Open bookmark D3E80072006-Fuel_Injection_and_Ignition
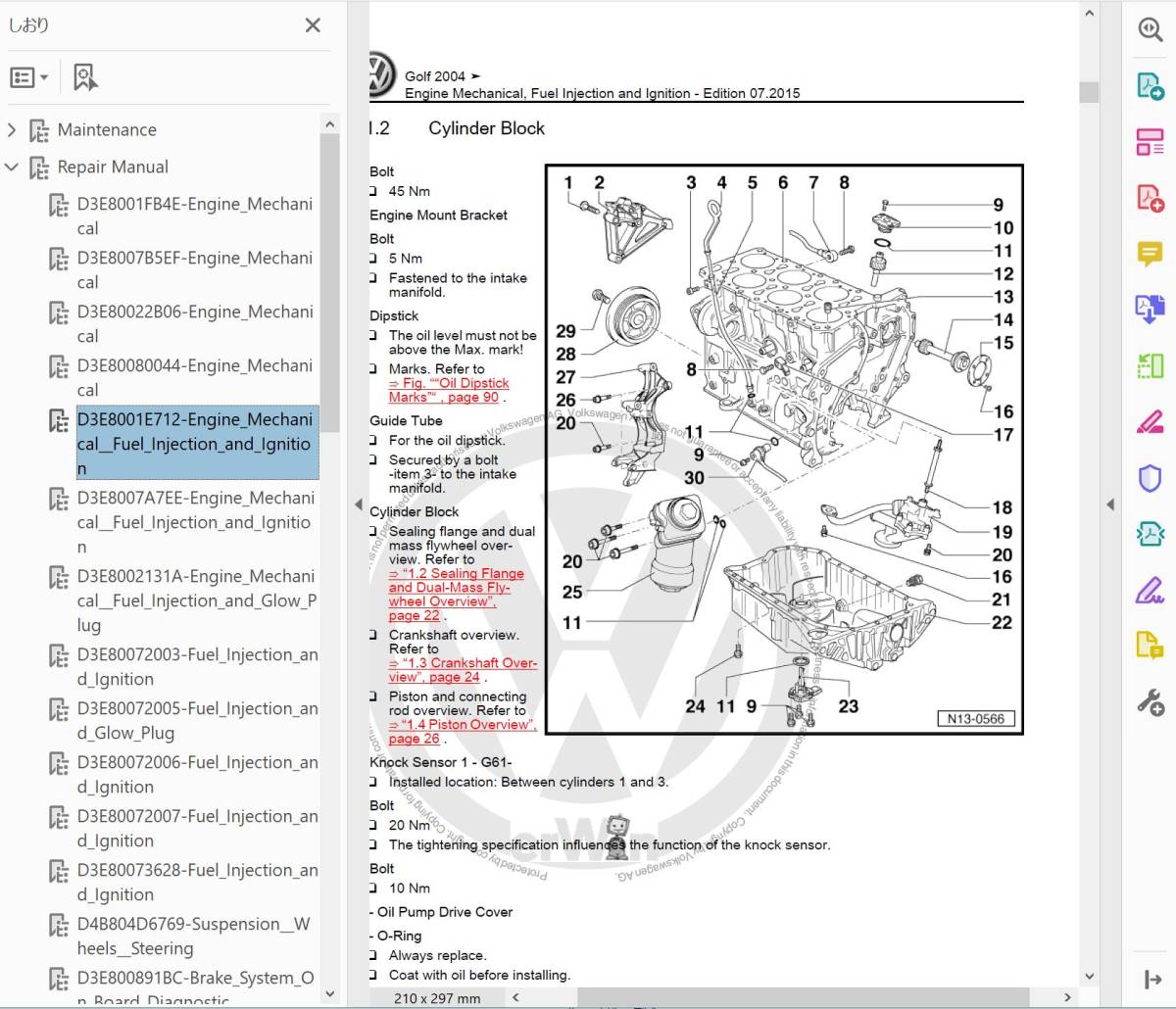This screenshot has width=1176, height=1009. (x=197, y=774)
